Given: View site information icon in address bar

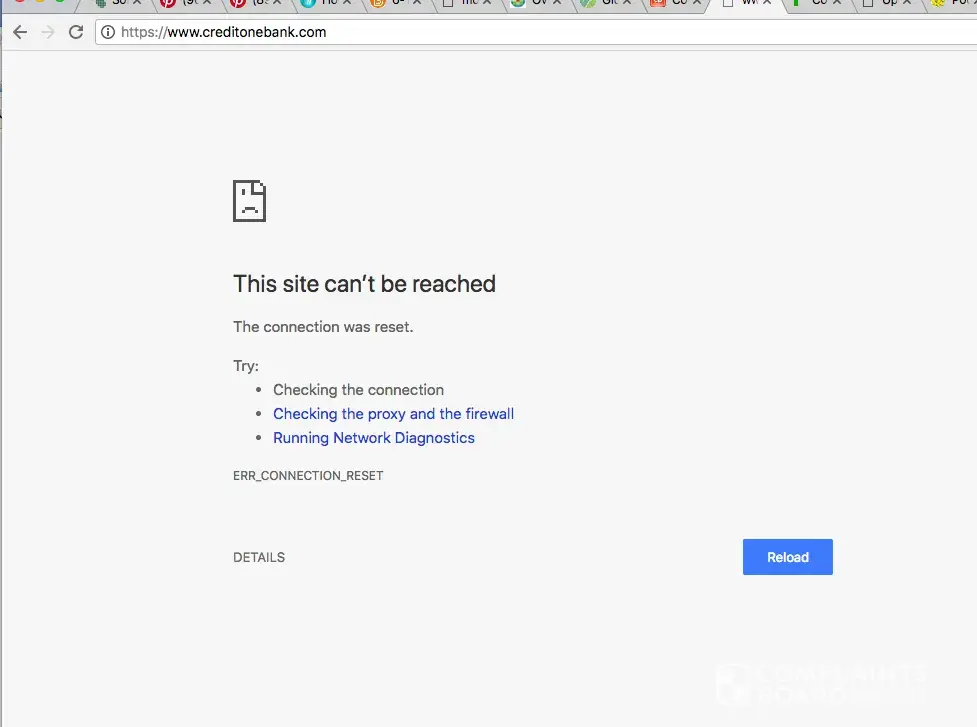Looking at the screenshot, I should [x=108, y=32].
